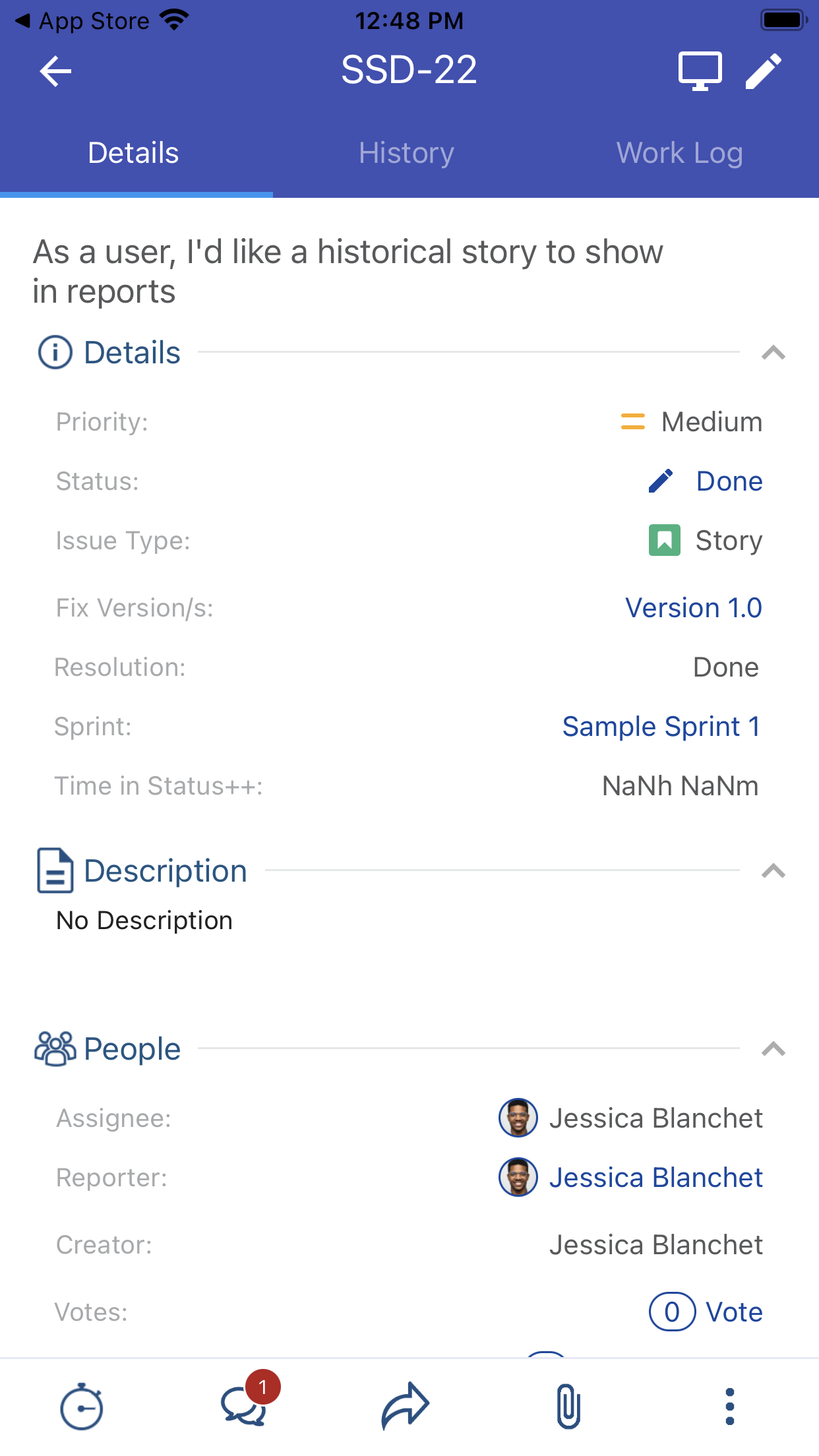Switch to the History tab

(x=406, y=153)
